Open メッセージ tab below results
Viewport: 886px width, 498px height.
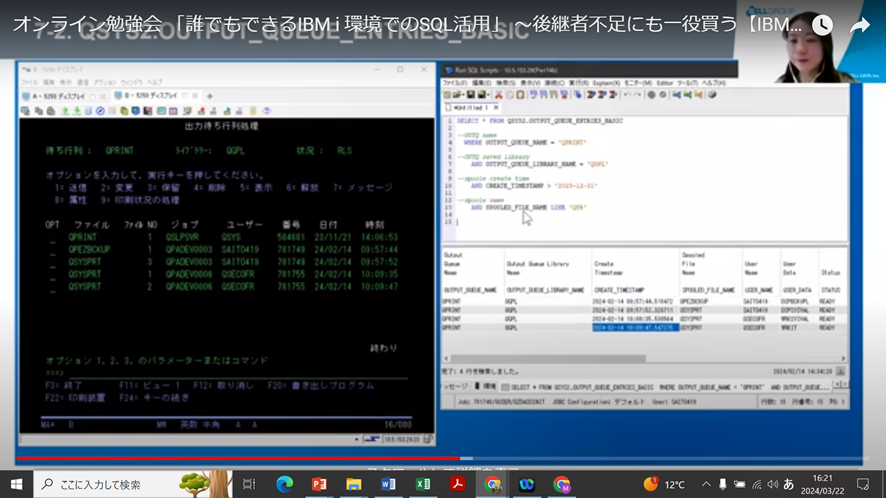[x=454, y=387]
